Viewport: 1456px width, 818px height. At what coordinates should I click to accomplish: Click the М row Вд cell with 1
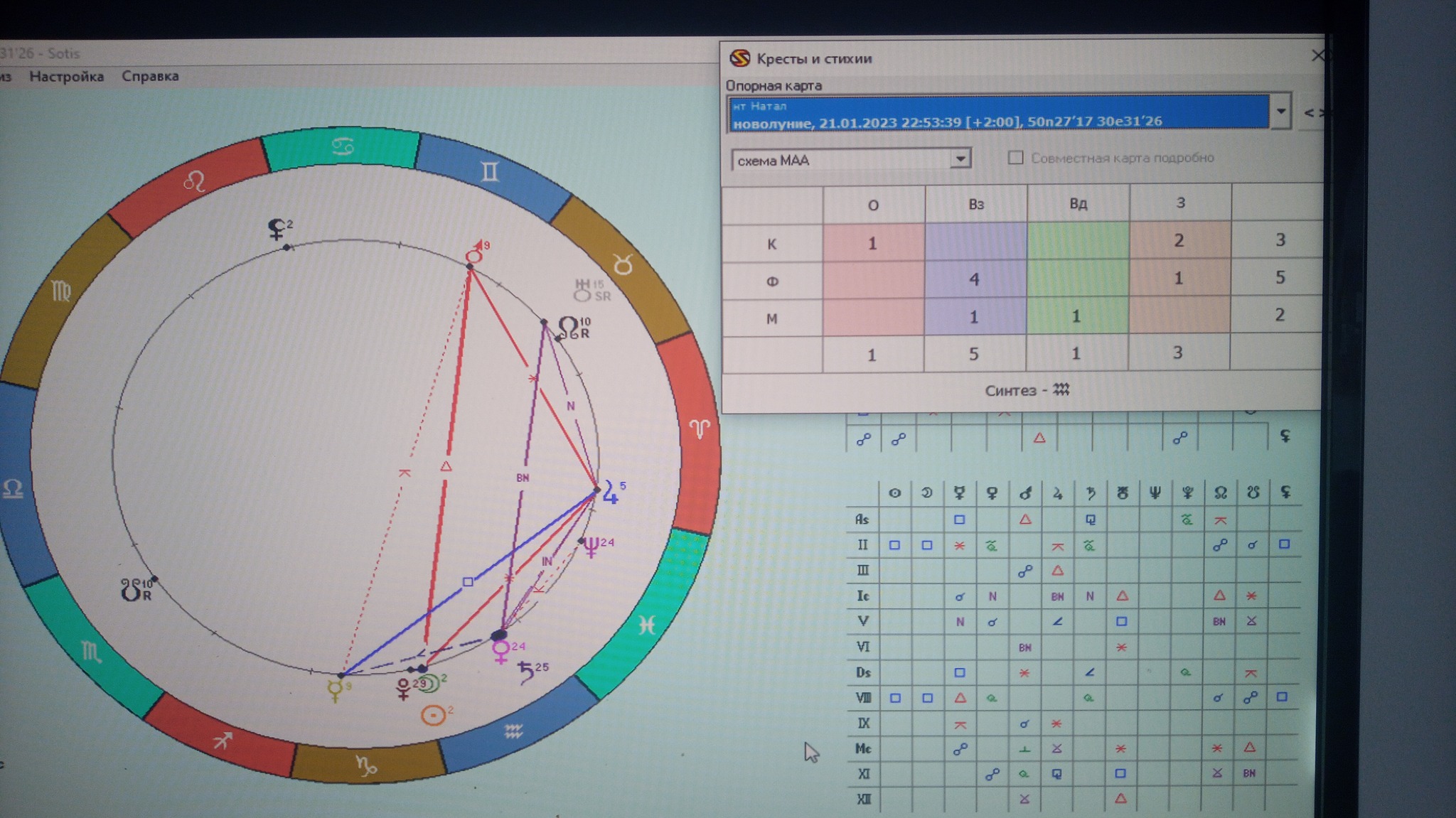pyautogui.click(x=1077, y=316)
